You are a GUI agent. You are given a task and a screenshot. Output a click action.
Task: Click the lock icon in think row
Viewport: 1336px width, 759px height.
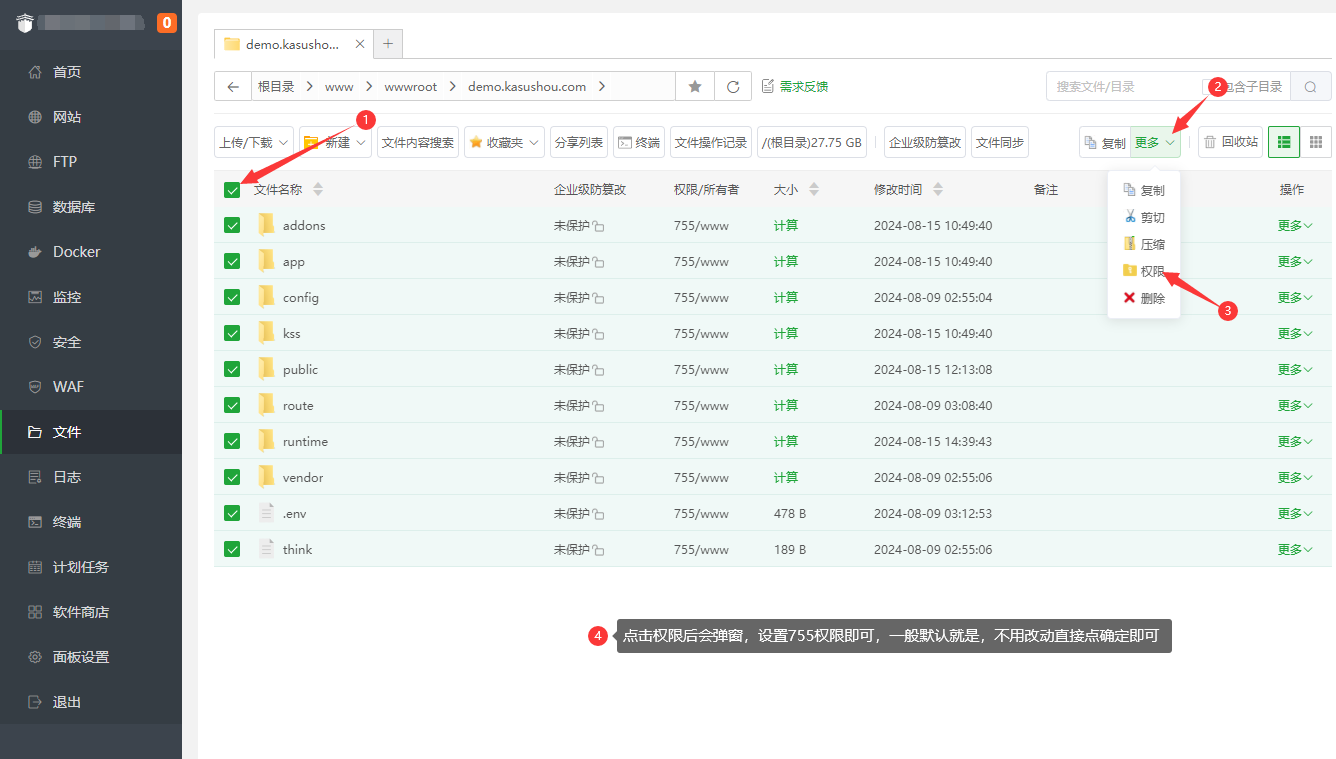(x=598, y=551)
